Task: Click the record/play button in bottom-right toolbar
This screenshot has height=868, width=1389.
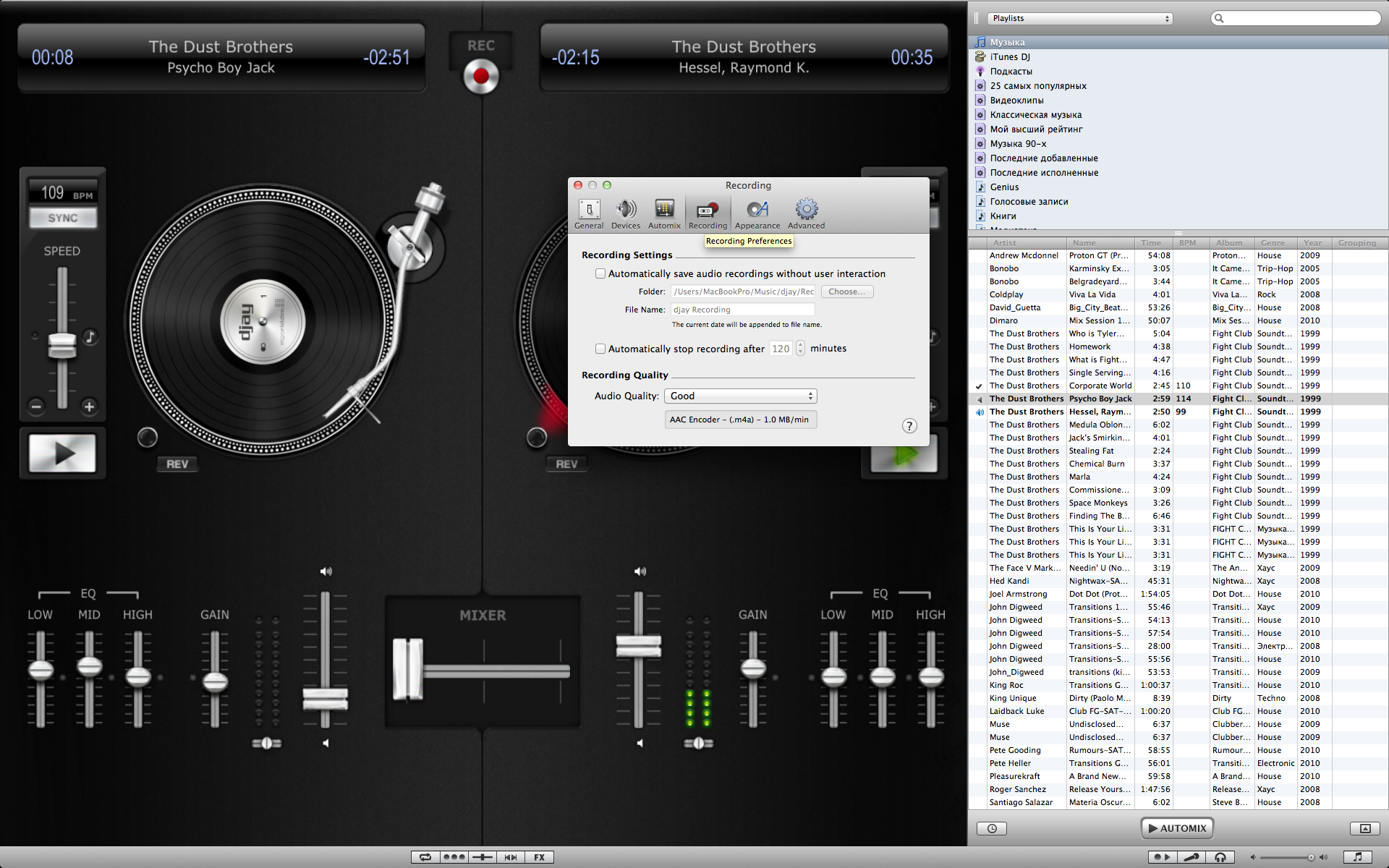Action: coord(1162,857)
